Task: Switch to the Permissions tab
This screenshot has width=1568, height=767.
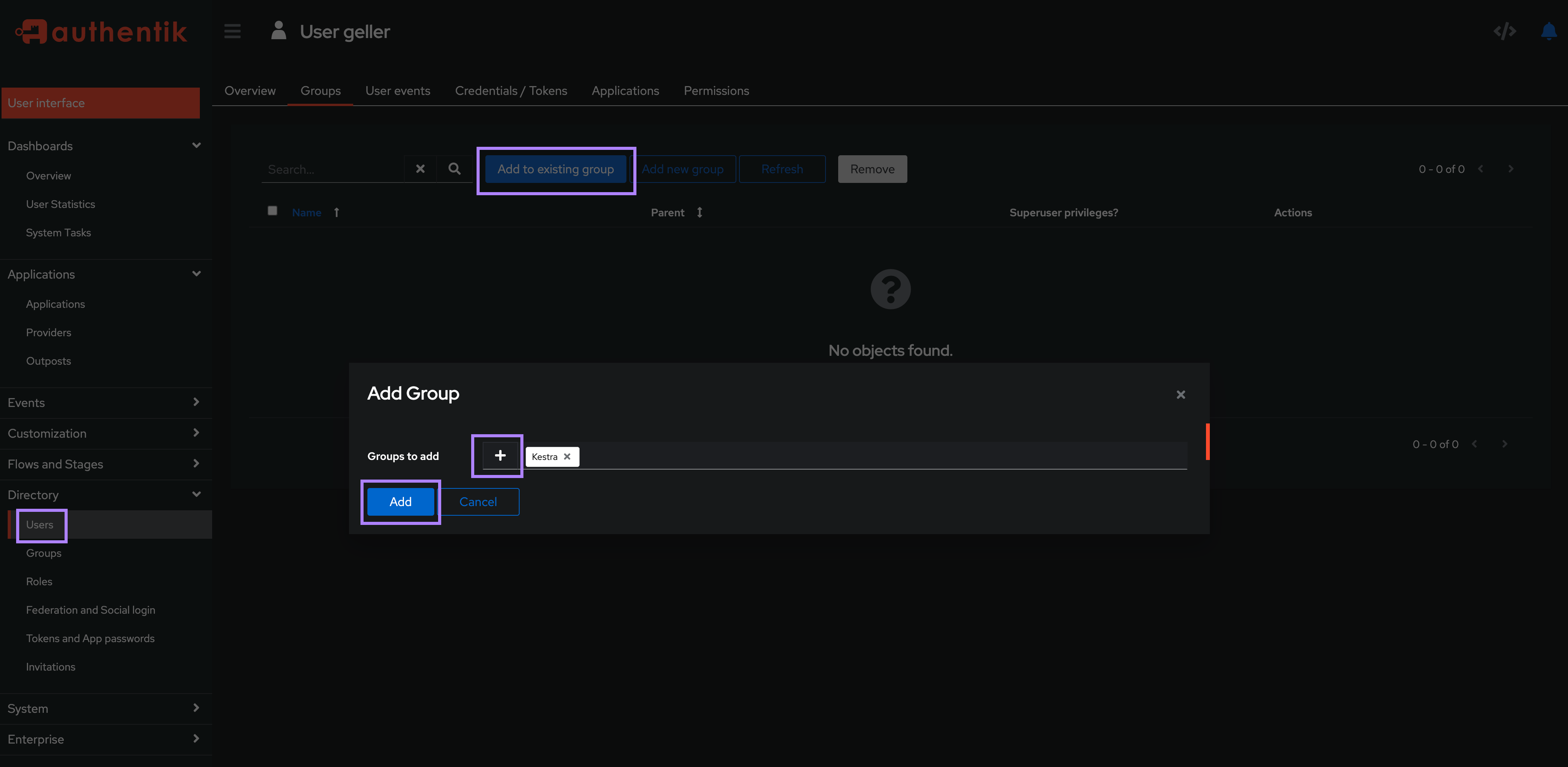Action: (x=716, y=90)
